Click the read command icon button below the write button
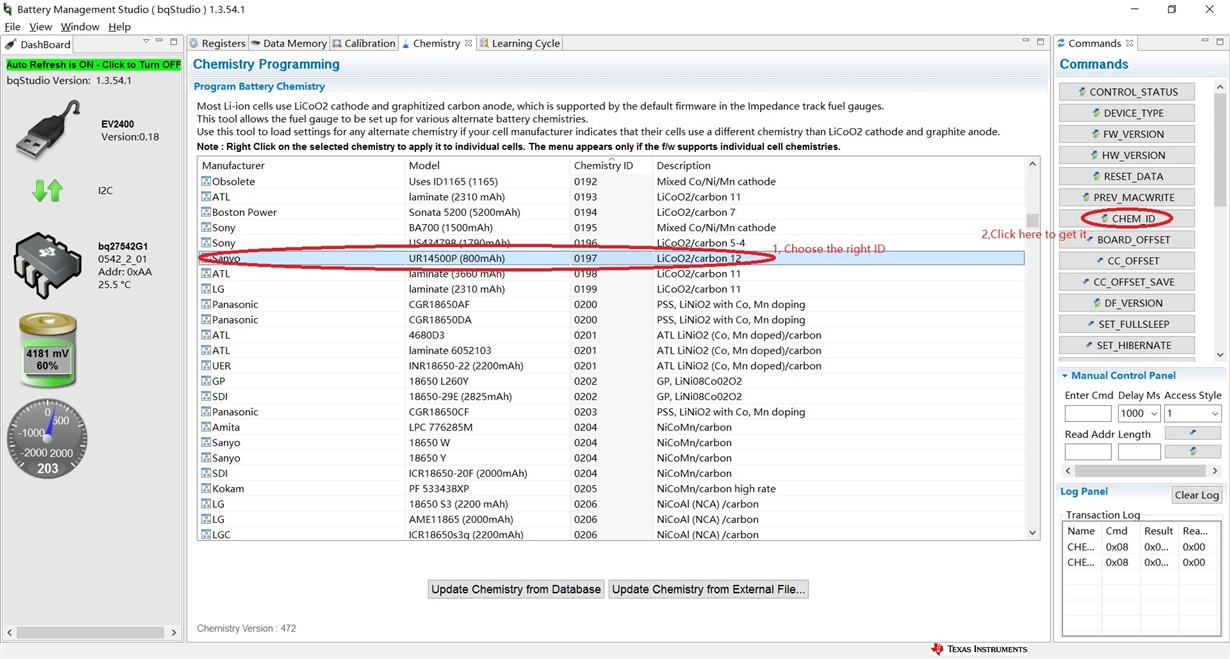 tap(1192, 452)
